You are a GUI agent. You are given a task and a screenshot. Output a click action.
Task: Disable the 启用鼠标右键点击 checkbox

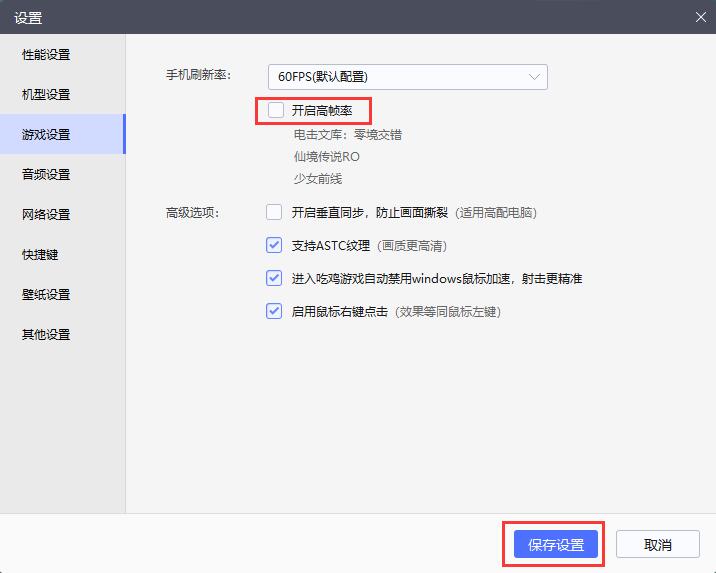tap(274, 311)
